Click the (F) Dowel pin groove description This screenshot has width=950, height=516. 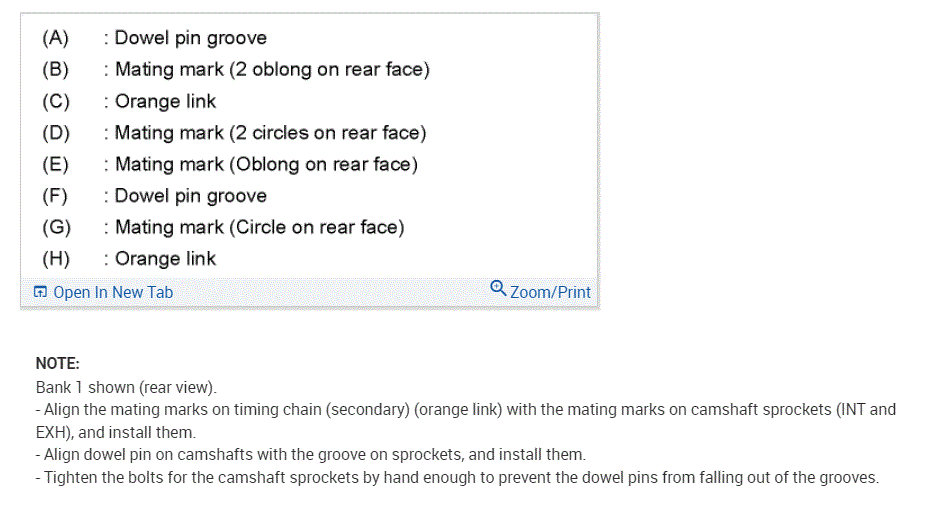coord(190,196)
